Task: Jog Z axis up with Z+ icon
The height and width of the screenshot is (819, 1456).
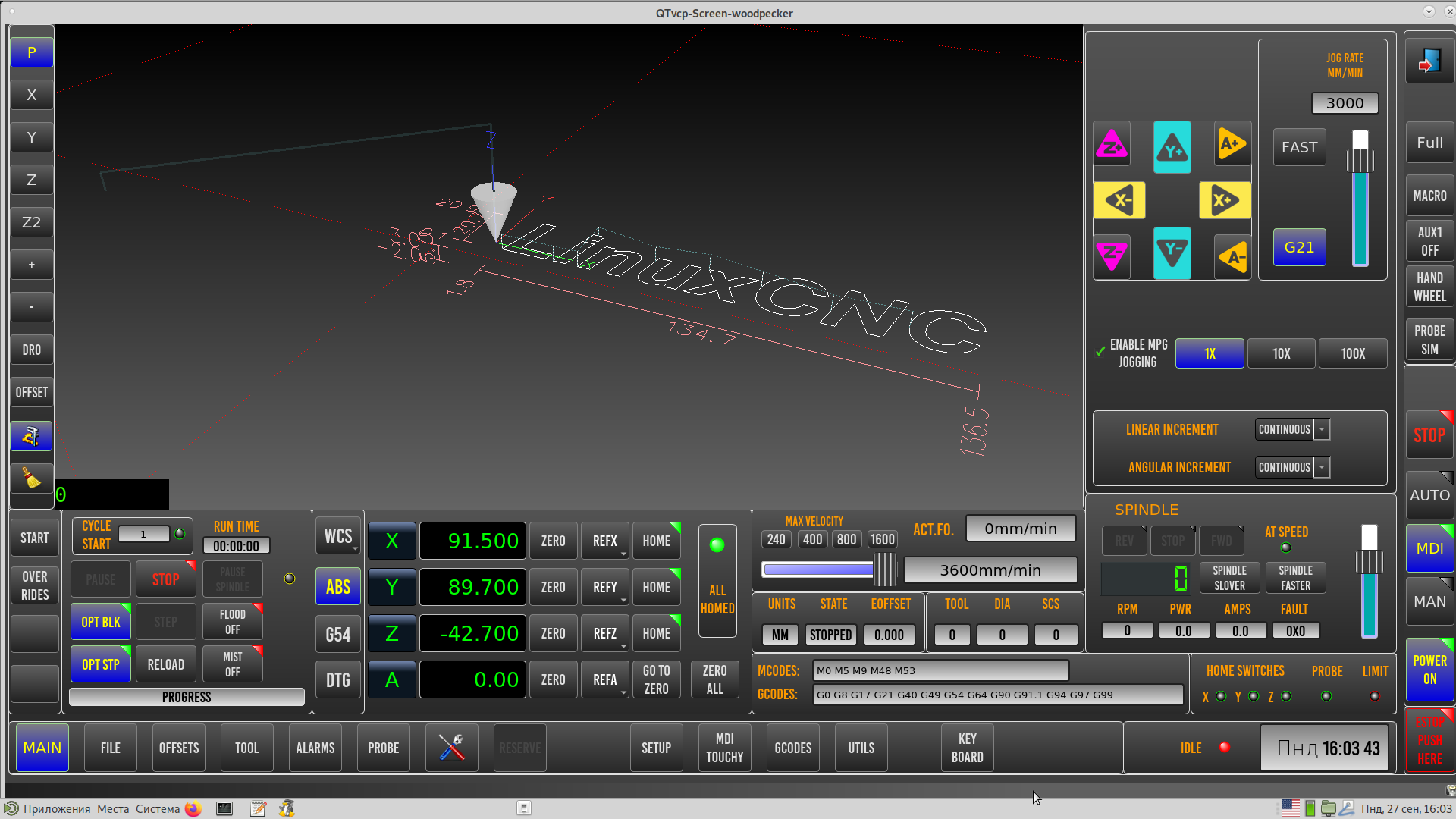Action: pos(1112,144)
